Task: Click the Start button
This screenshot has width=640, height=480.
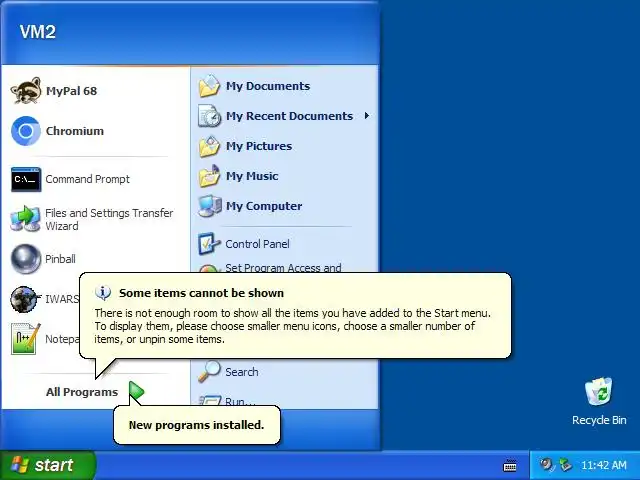Action: pos(47,465)
